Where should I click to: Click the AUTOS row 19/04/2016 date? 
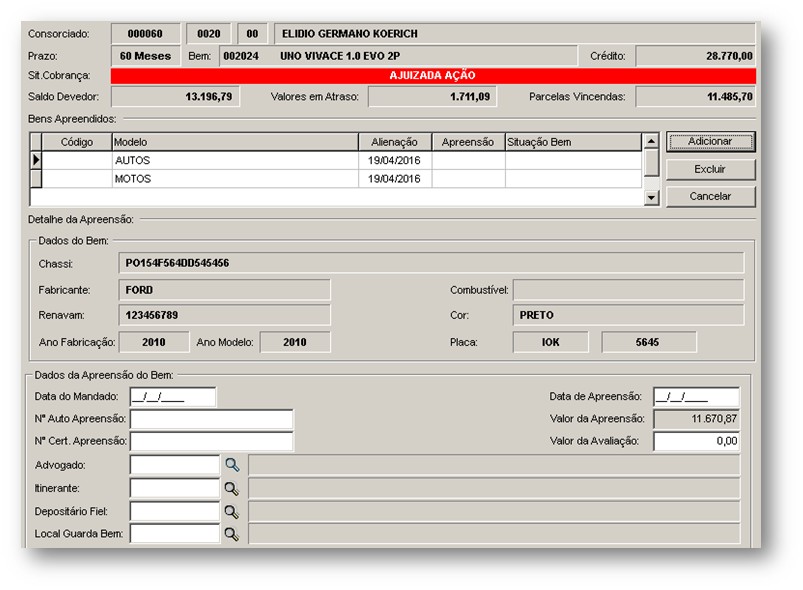pos(394,160)
